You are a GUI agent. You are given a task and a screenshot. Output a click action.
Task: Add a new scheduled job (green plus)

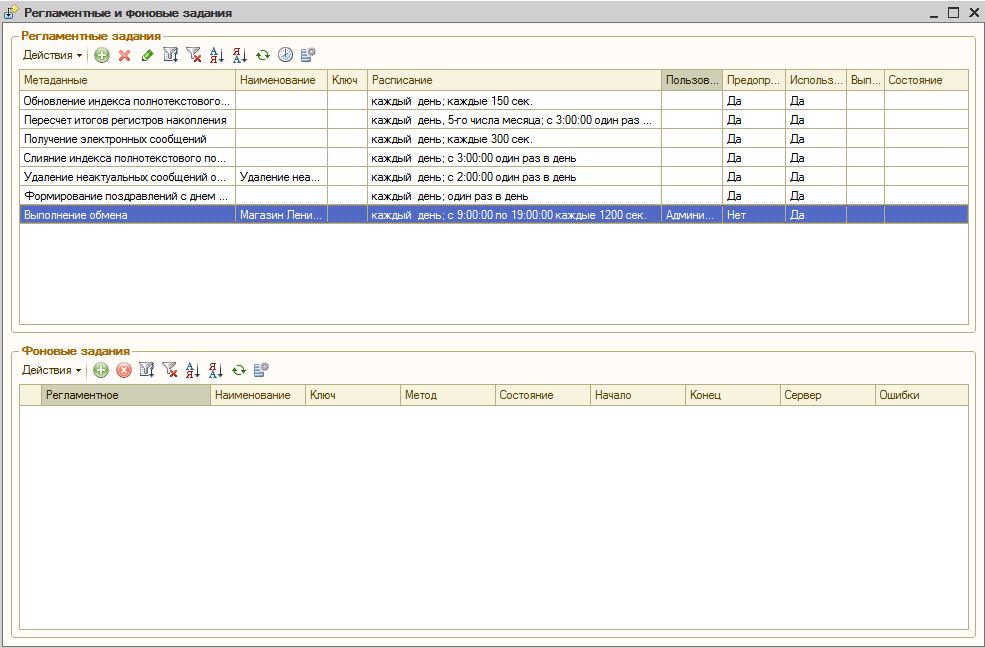pyautogui.click(x=102, y=55)
